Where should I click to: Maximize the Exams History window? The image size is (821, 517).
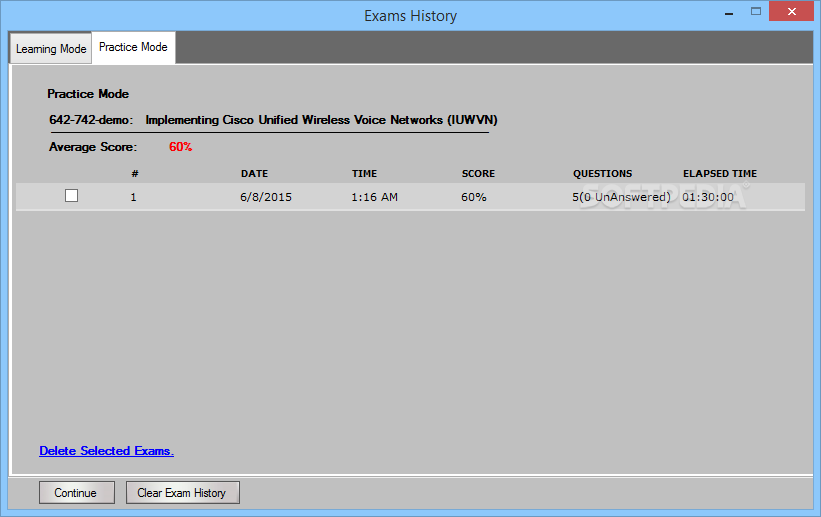(756, 12)
